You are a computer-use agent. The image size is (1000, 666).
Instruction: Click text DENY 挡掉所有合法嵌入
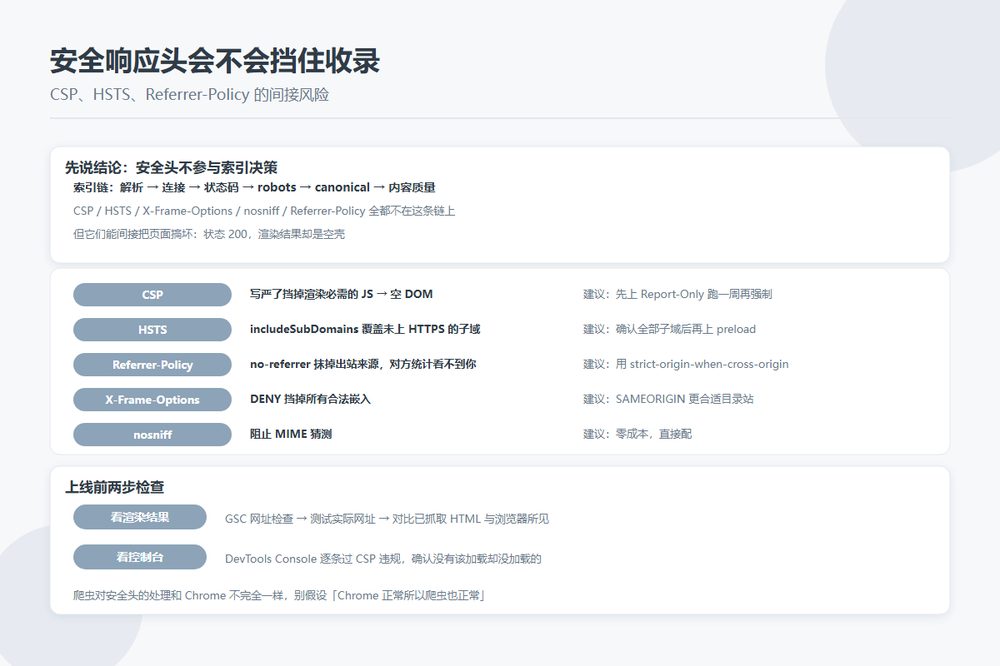tap(310, 399)
